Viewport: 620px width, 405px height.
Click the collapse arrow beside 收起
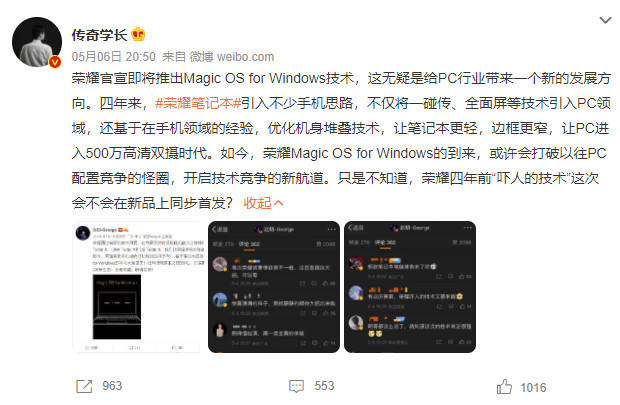[x=278, y=203]
